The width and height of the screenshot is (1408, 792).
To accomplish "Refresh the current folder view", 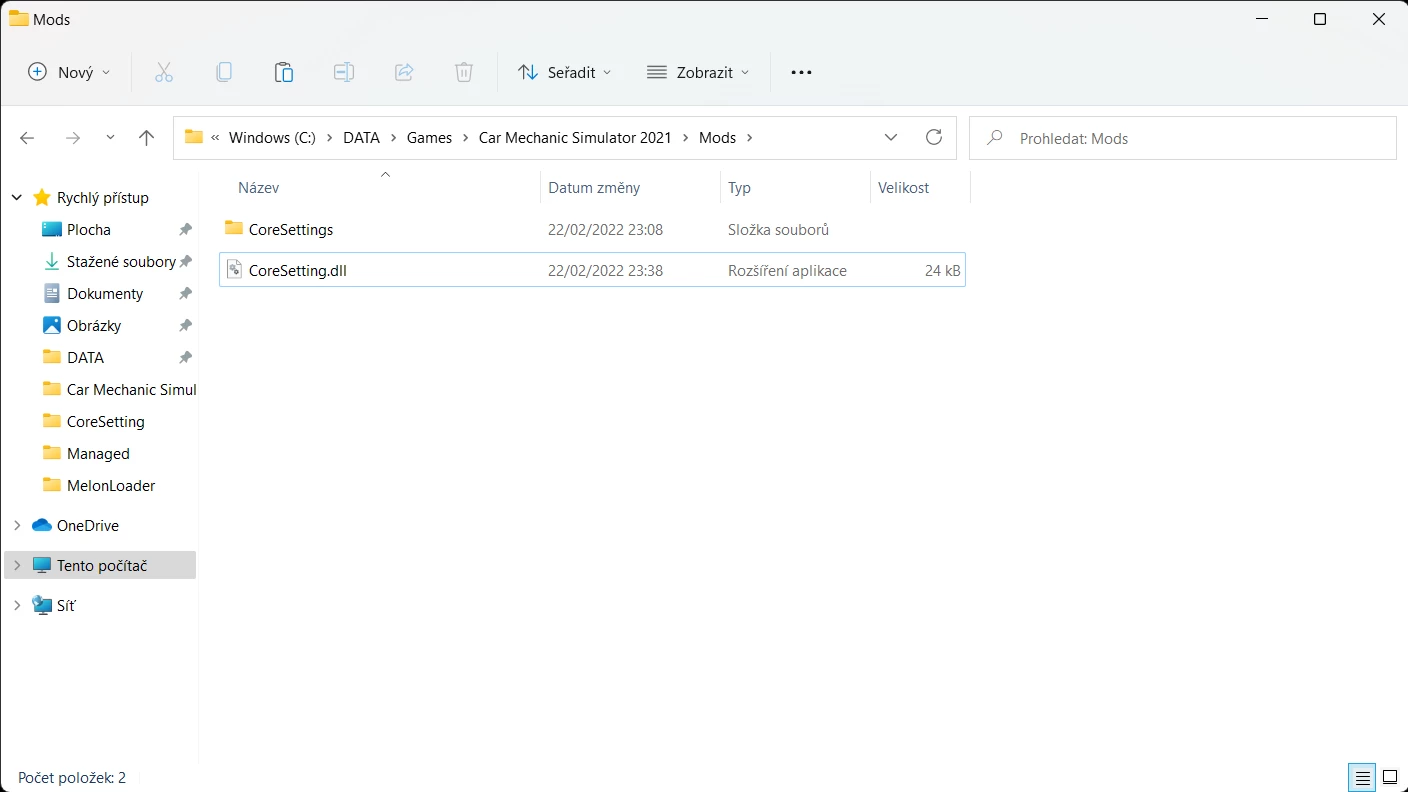I will (x=934, y=137).
